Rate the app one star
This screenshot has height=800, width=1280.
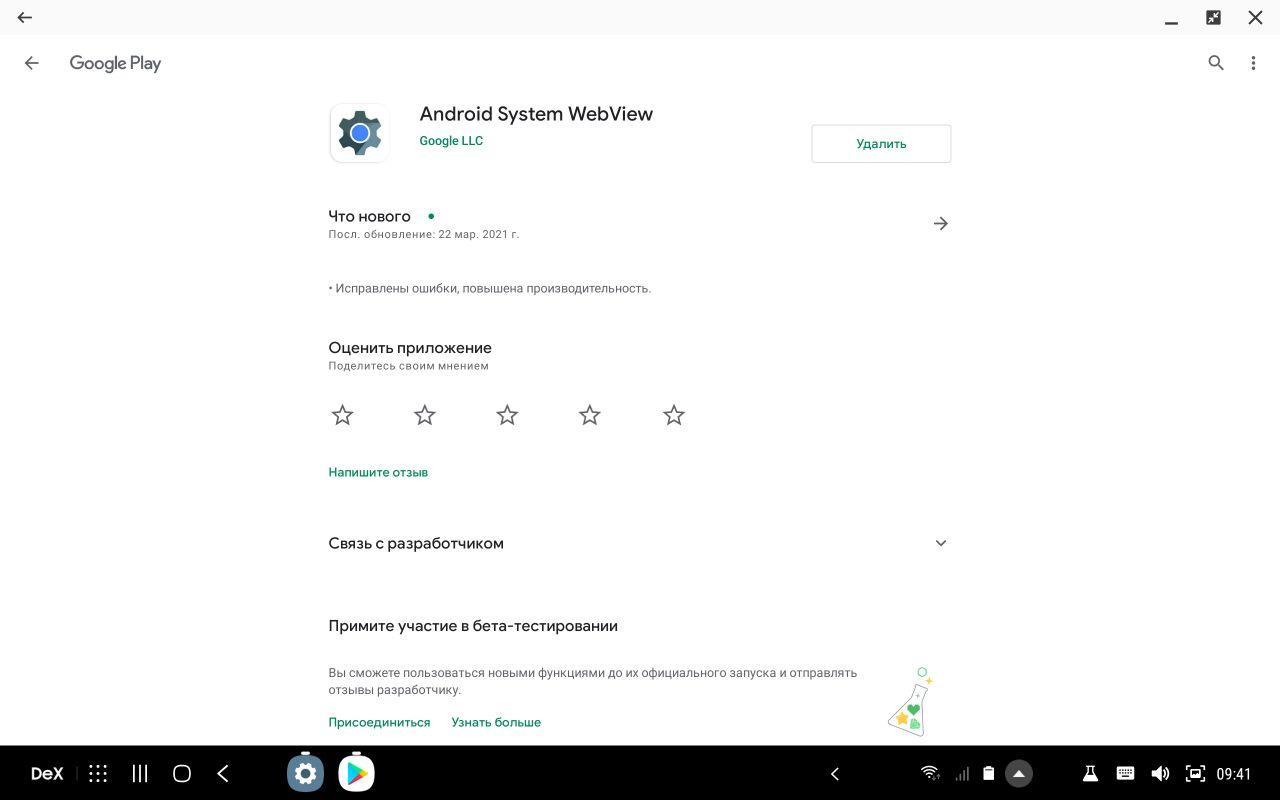coord(342,415)
